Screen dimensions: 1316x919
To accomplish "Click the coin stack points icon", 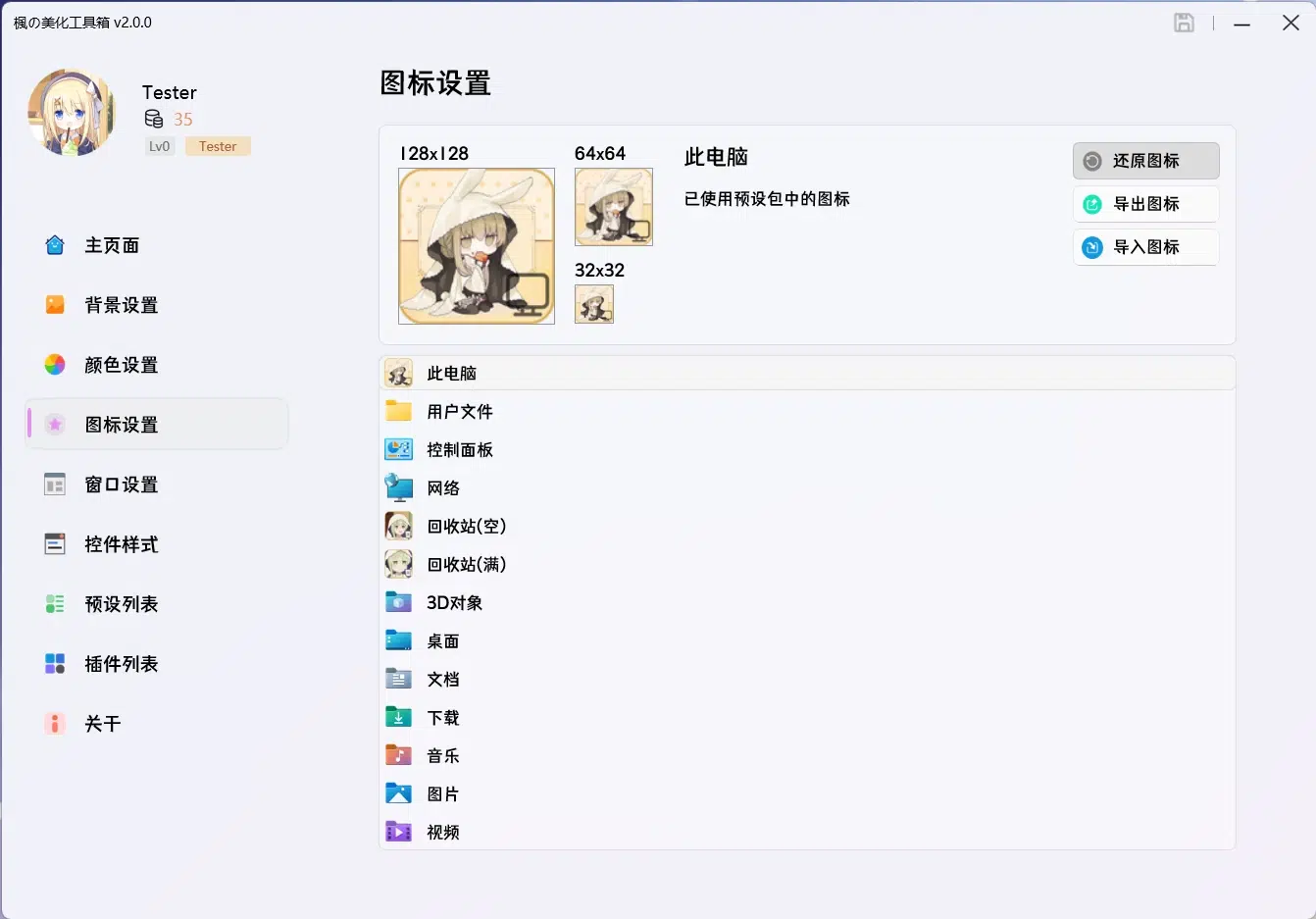I will coord(154,119).
